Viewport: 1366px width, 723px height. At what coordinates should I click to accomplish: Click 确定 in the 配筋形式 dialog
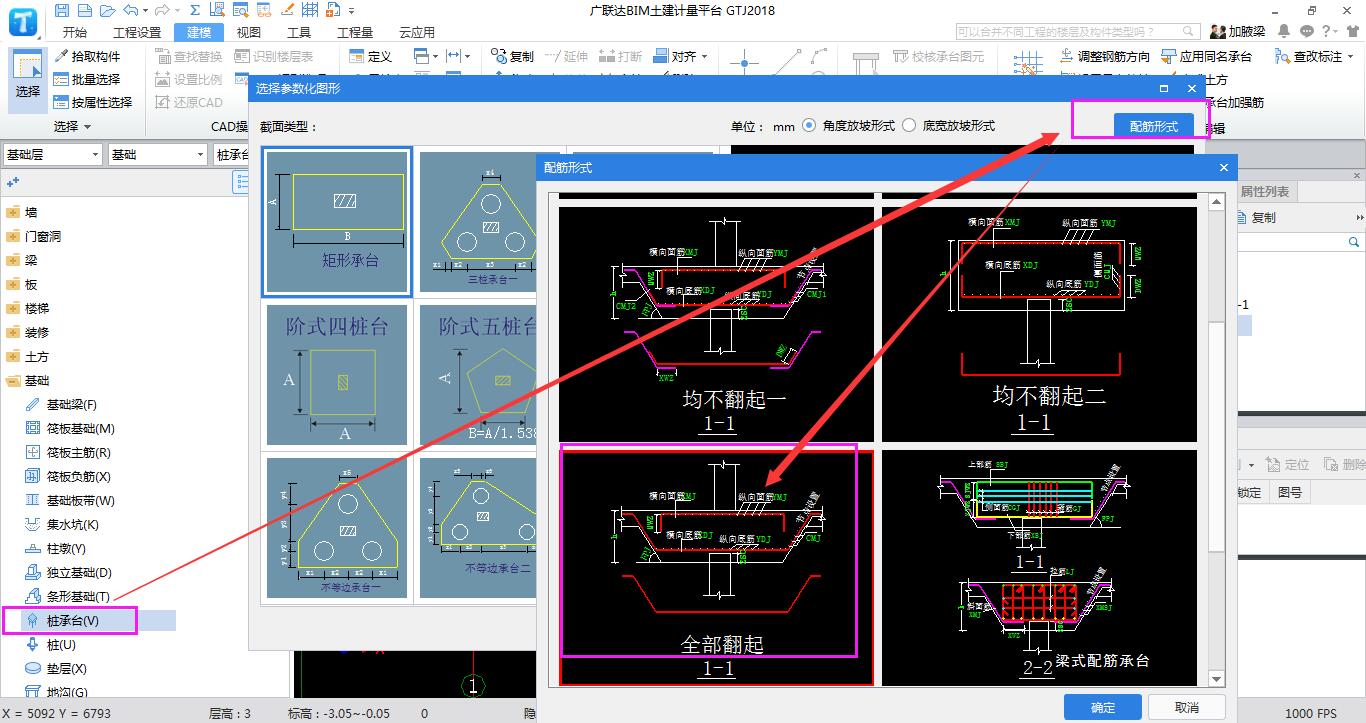[x=1103, y=707]
